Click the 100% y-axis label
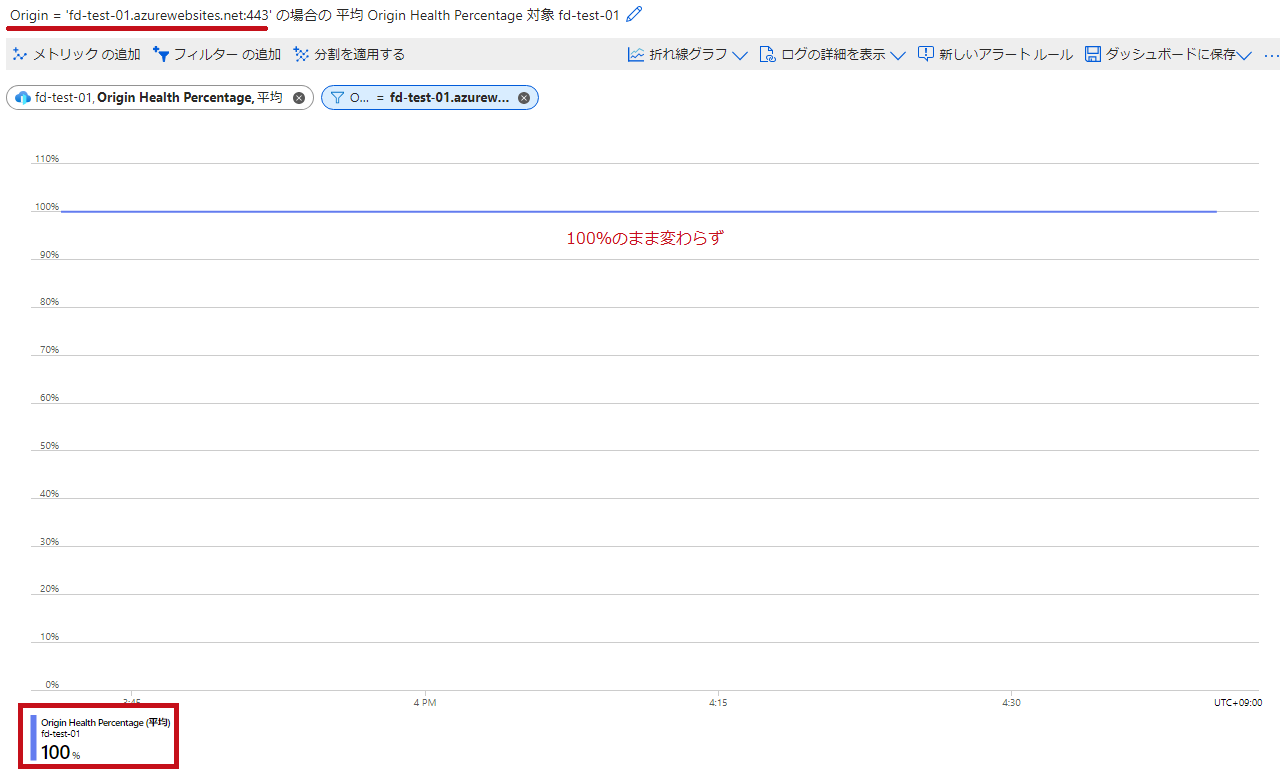1280x774 pixels. [x=47, y=207]
